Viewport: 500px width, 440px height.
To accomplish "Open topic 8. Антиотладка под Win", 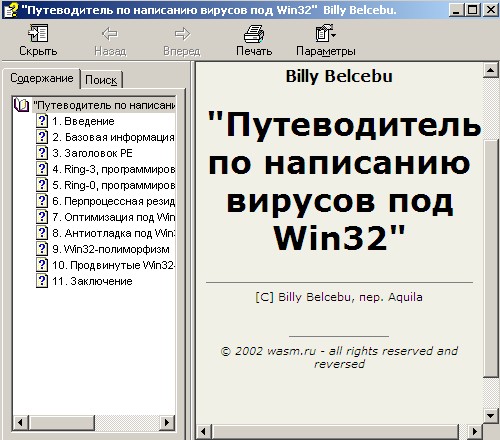I will (113, 233).
